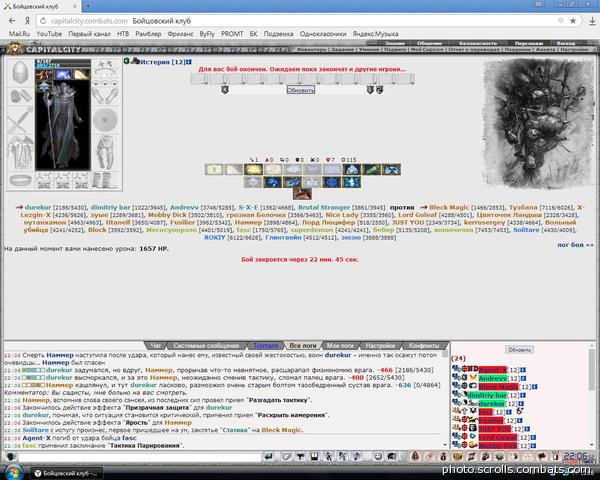Open Анкета submenu item

[545, 49]
